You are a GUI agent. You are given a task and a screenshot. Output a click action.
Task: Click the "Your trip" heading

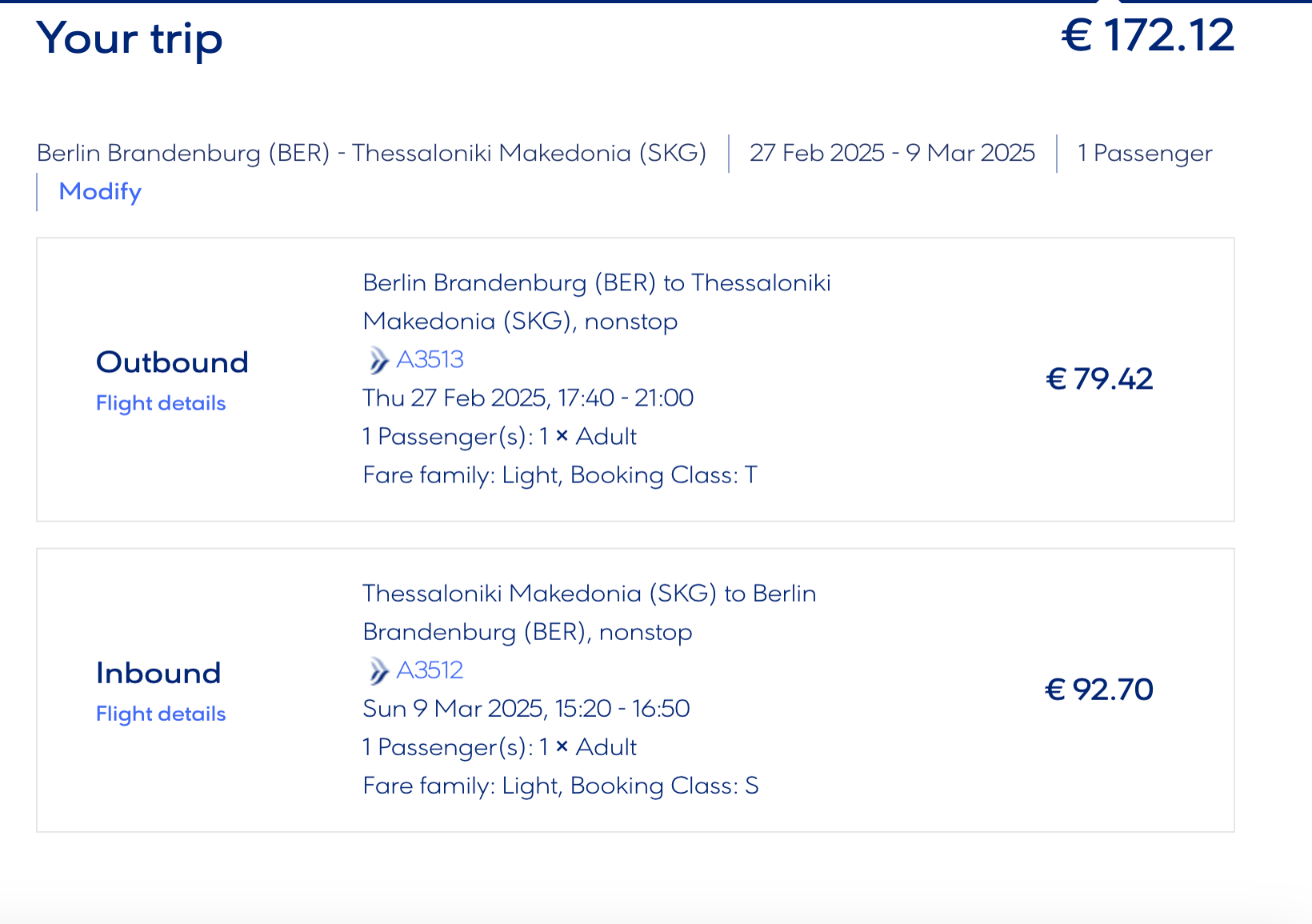click(130, 38)
